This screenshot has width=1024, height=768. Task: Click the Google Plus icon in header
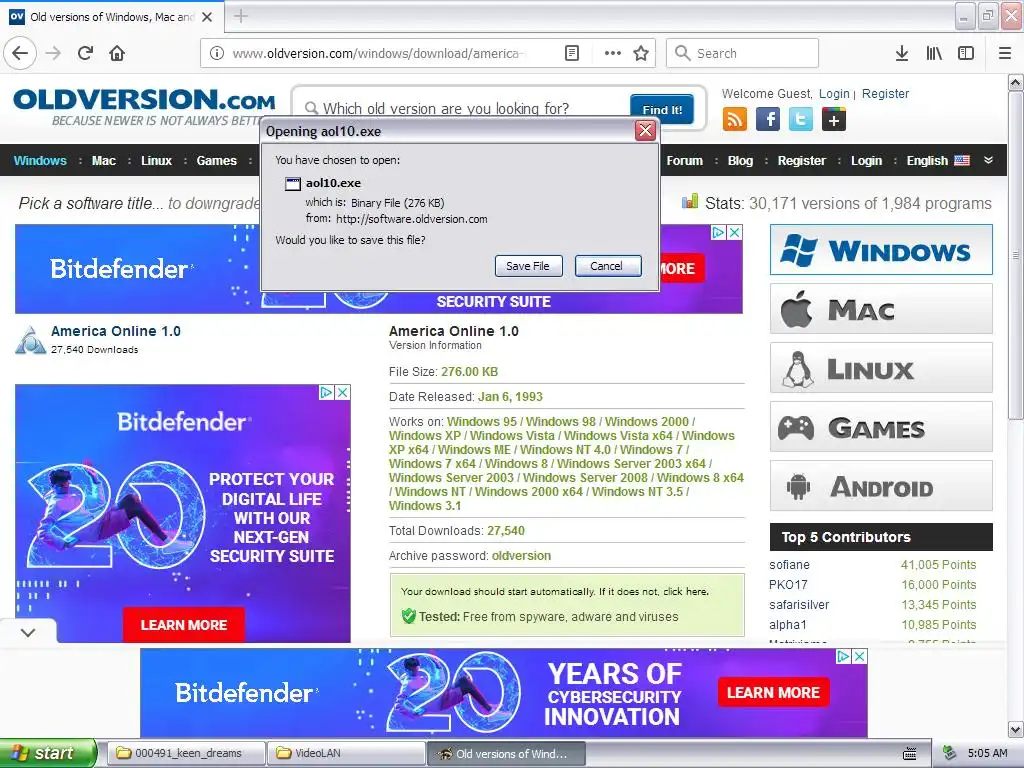(834, 120)
